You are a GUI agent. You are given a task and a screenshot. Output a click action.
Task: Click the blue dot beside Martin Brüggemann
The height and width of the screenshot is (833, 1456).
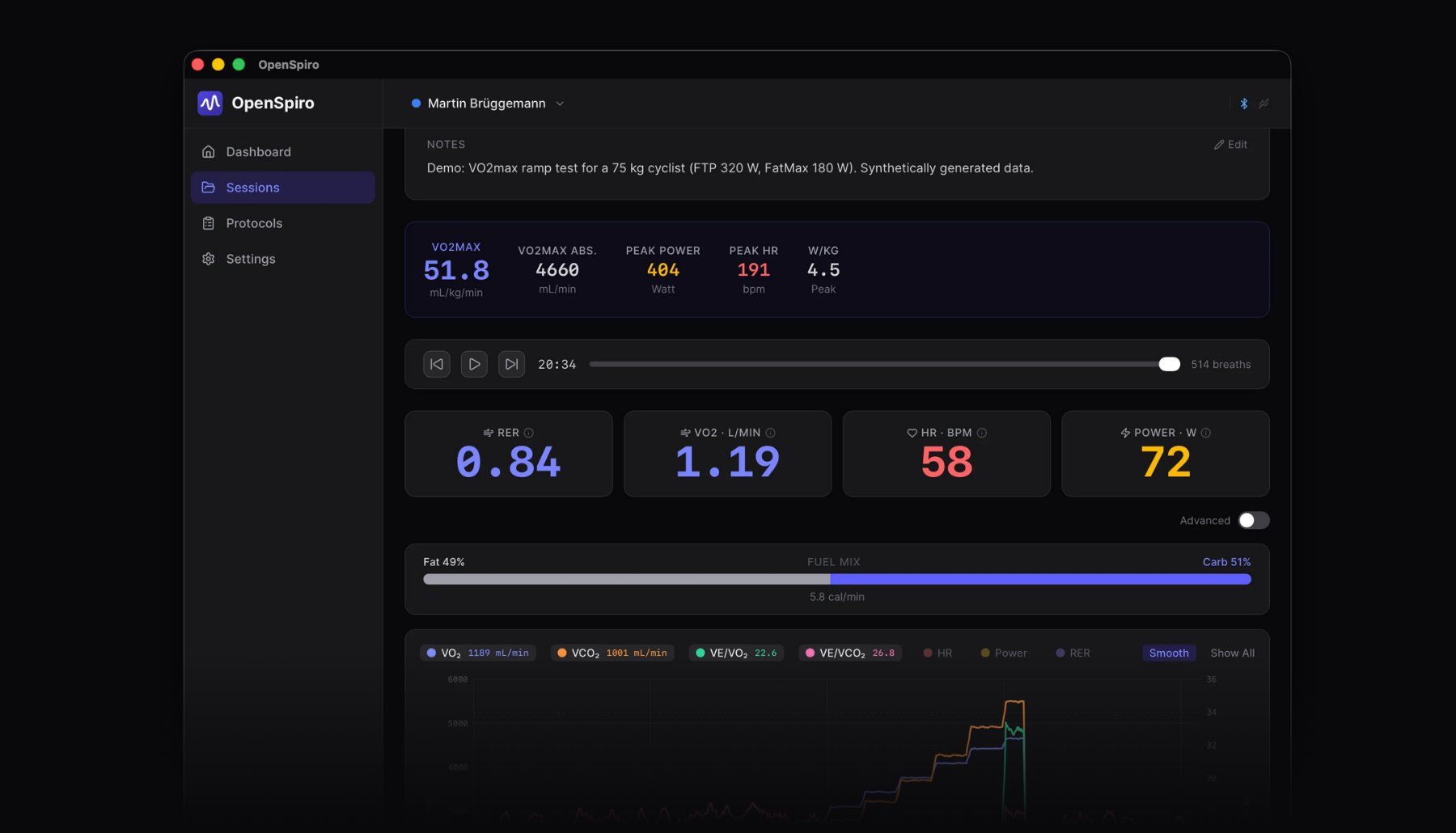click(x=416, y=104)
